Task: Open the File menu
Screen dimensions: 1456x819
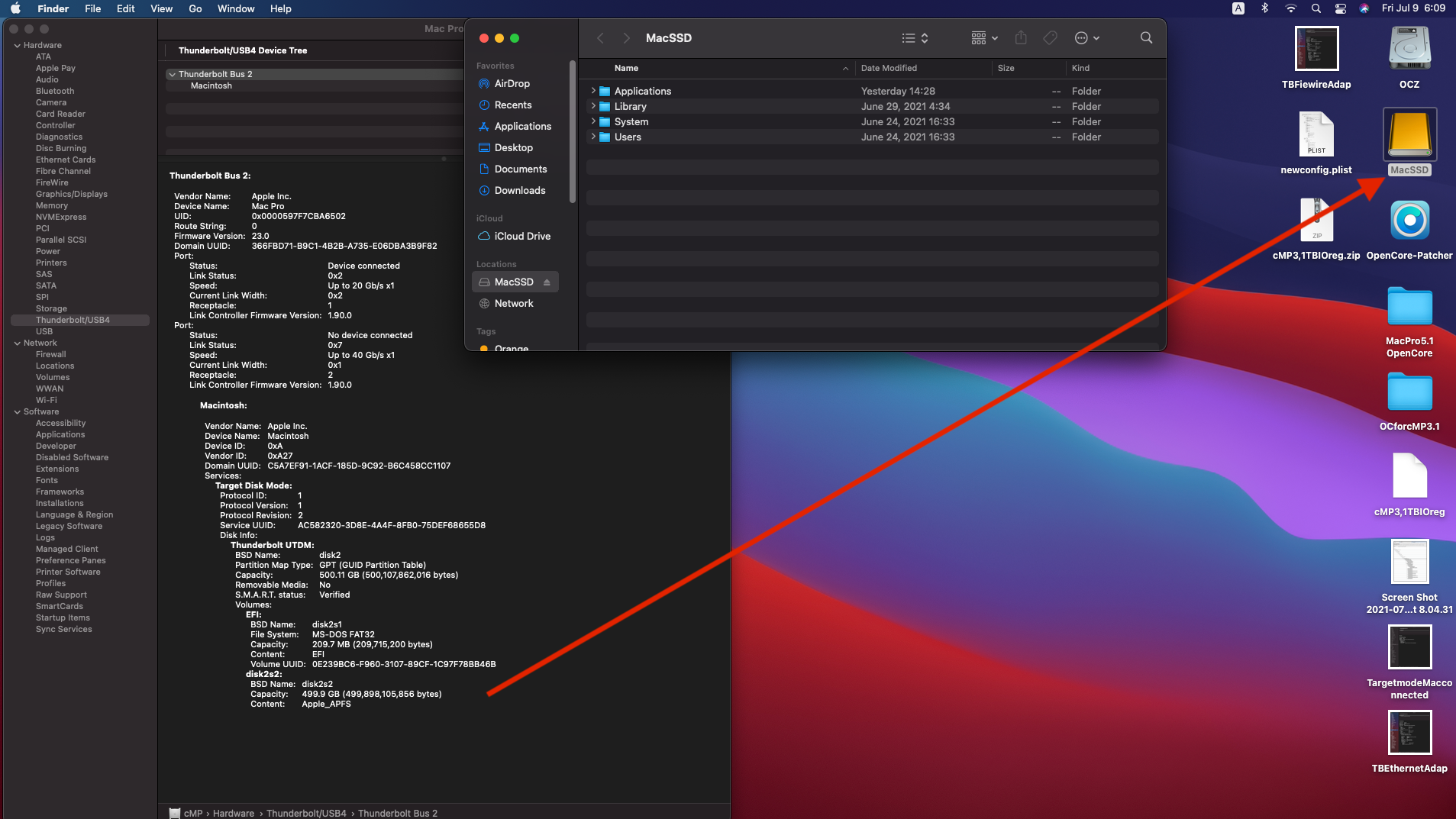Action: click(x=92, y=8)
